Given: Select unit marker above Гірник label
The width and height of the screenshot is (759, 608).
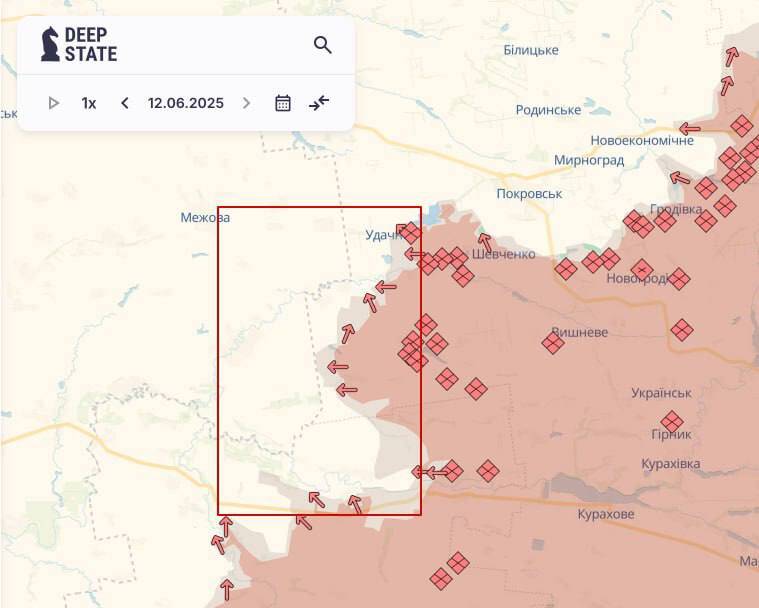Looking at the screenshot, I should [672, 422].
